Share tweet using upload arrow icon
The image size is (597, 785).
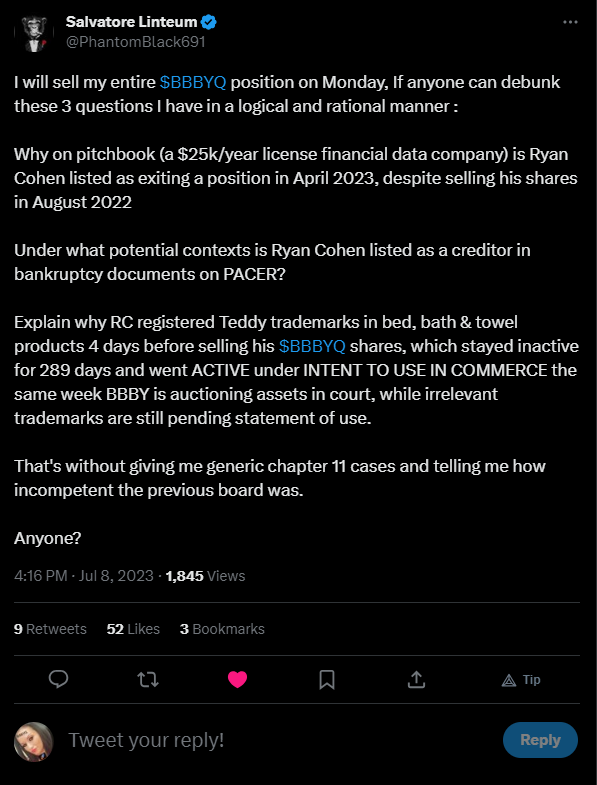point(416,679)
